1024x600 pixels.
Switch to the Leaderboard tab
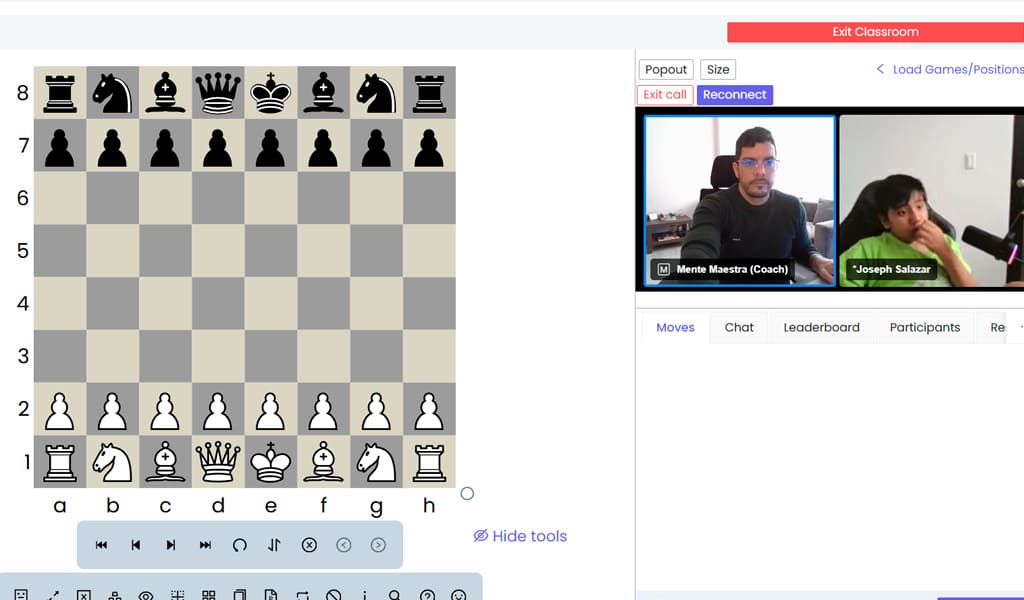[x=821, y=327]
